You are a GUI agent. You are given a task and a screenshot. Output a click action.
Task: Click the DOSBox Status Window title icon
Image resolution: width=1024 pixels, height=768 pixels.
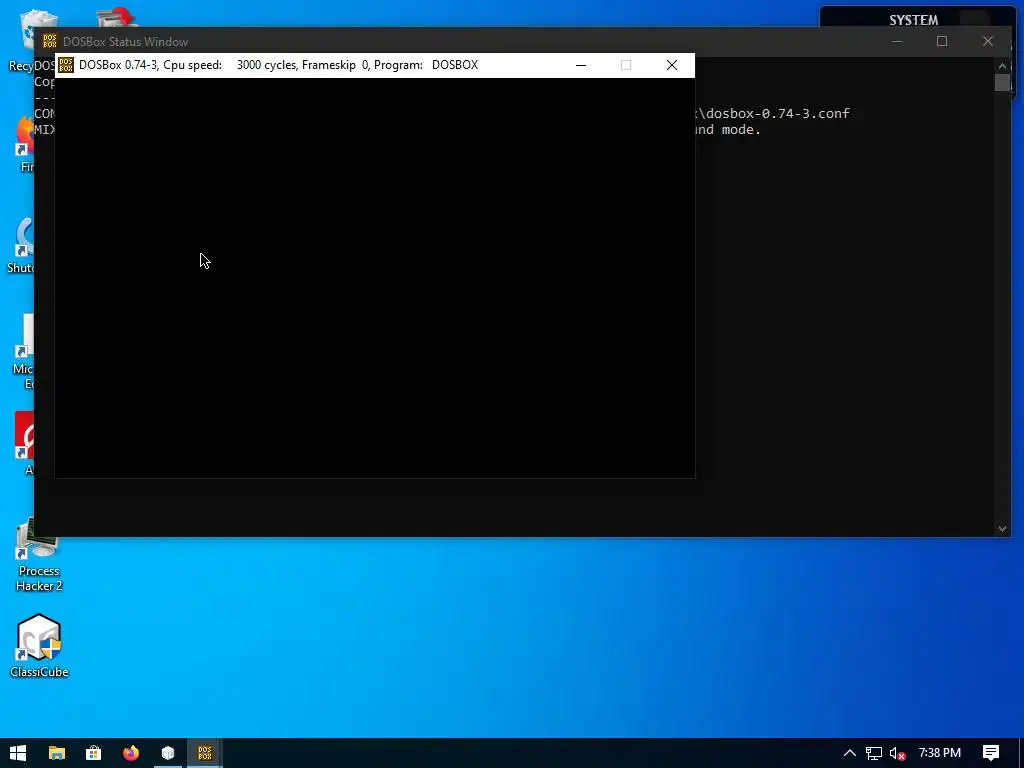click(50, 41)
